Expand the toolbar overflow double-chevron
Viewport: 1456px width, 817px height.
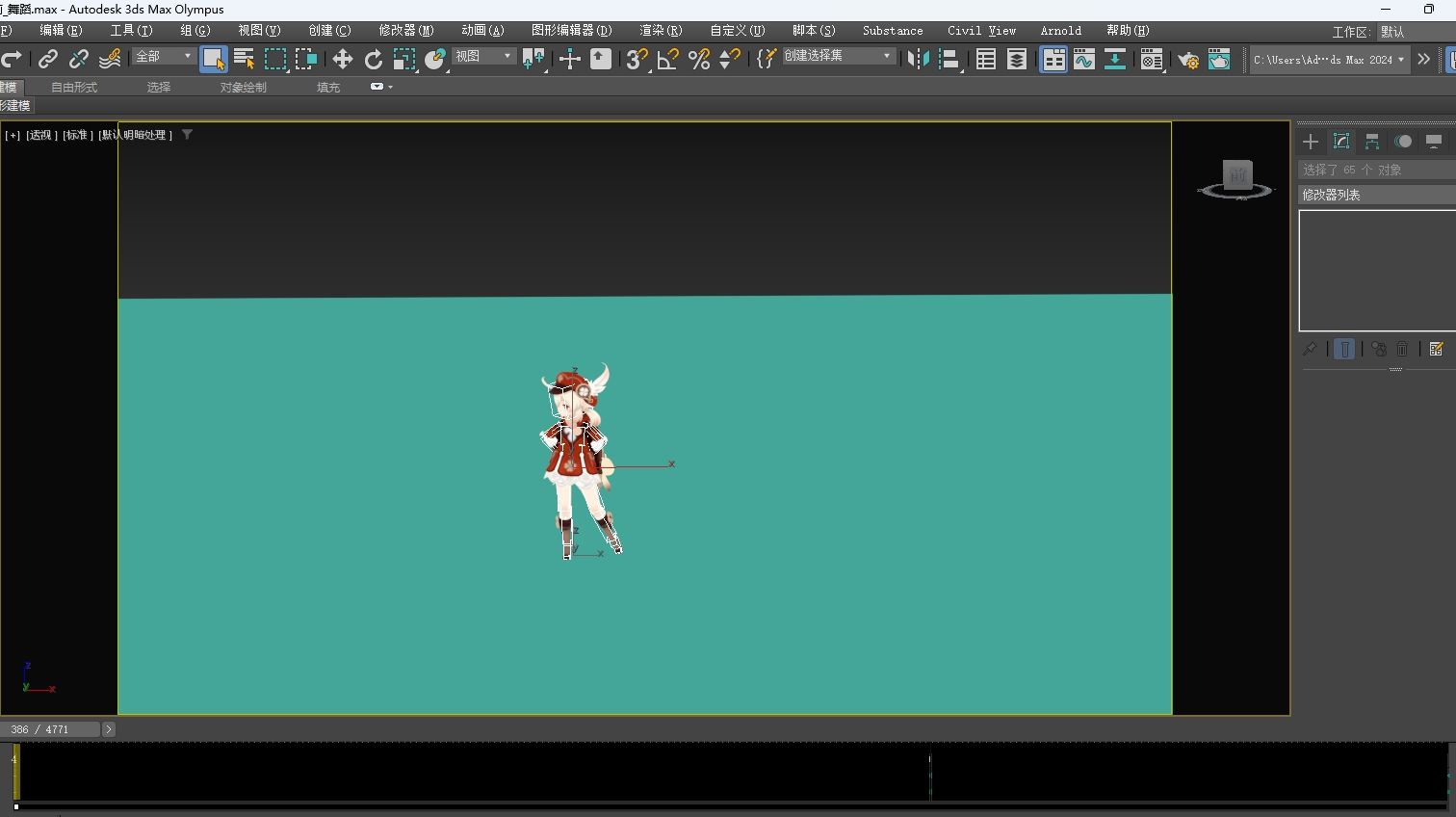pos(1424,60)
